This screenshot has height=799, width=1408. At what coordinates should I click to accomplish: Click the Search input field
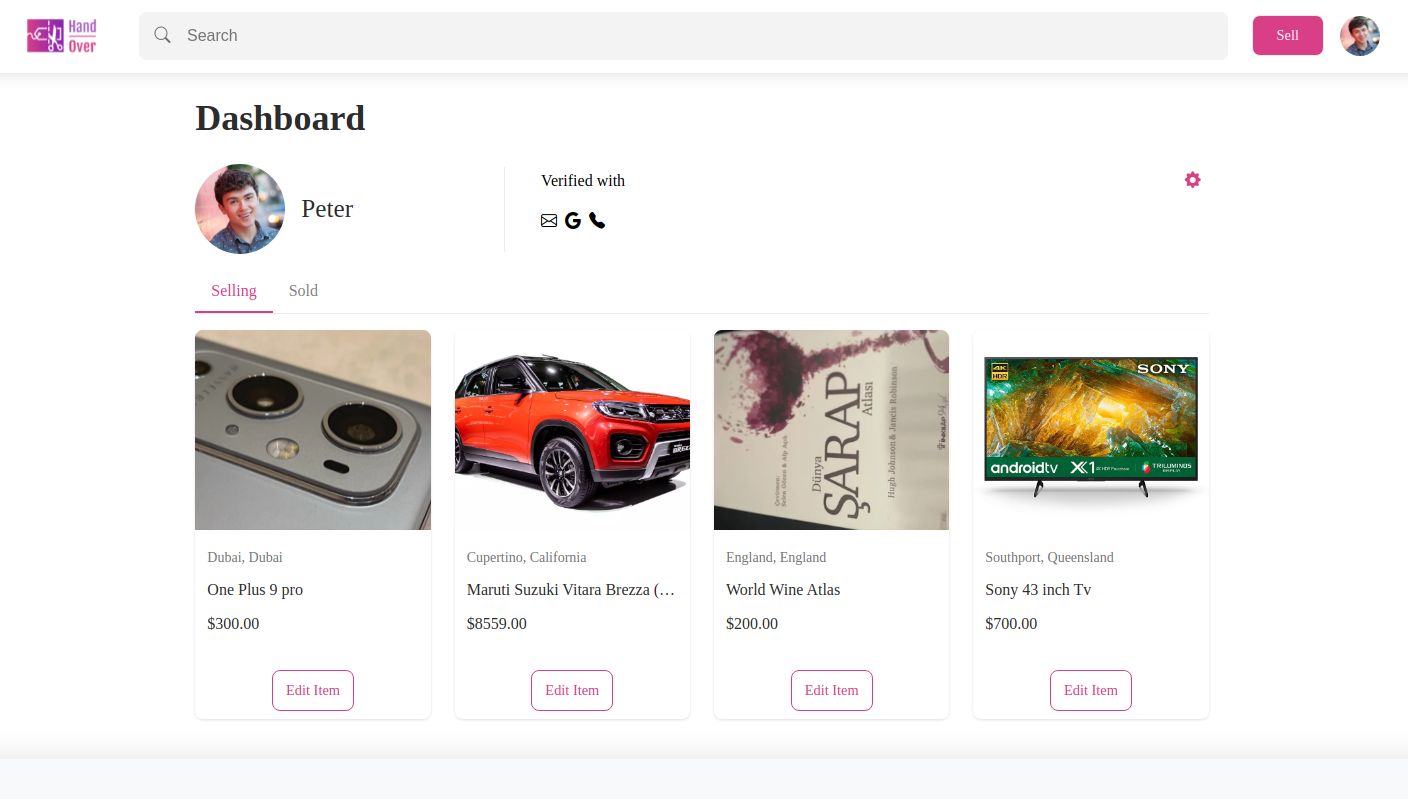(683, 35)
